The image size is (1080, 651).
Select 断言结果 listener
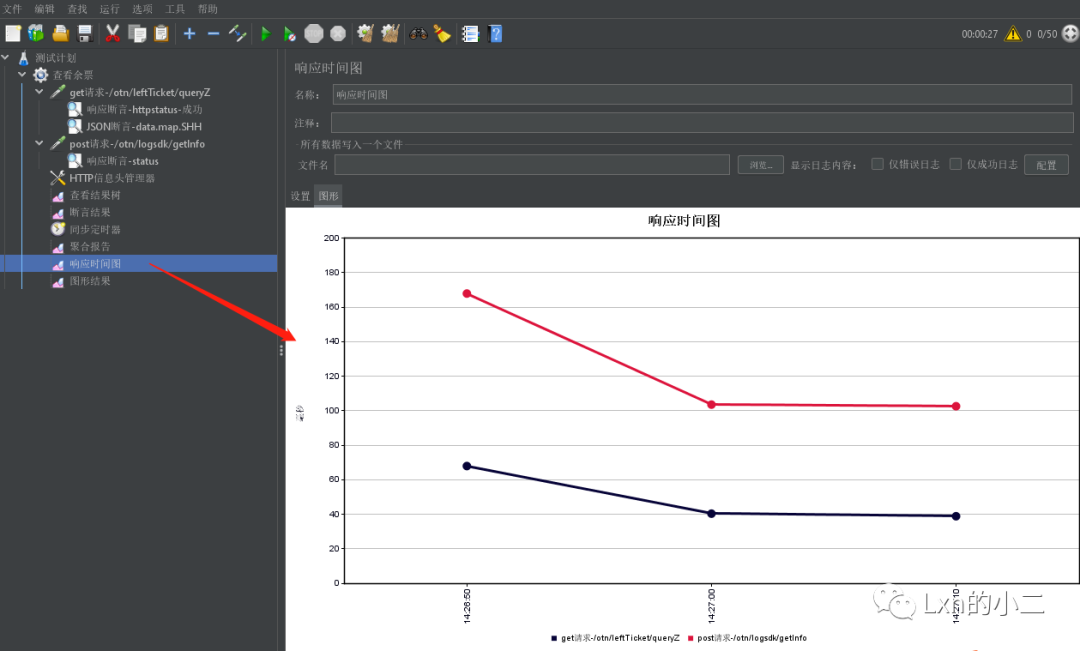coord(90,212)
